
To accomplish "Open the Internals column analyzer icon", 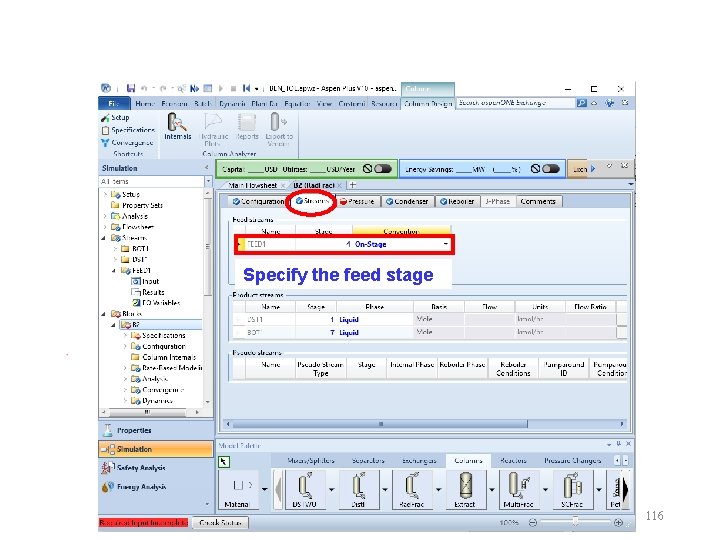I will pyautogui.click(x=178, y=126).
